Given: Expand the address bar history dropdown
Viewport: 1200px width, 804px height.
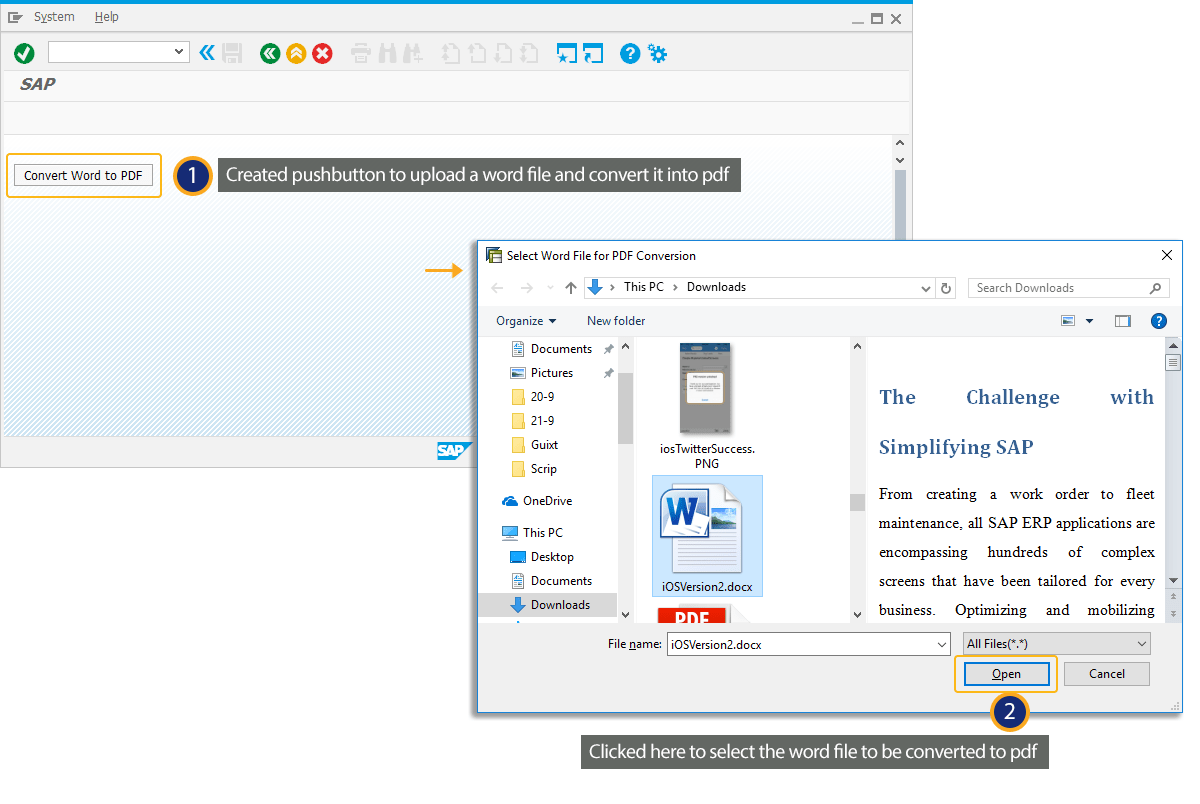Looking at the screenshot, I should [926, 288].
